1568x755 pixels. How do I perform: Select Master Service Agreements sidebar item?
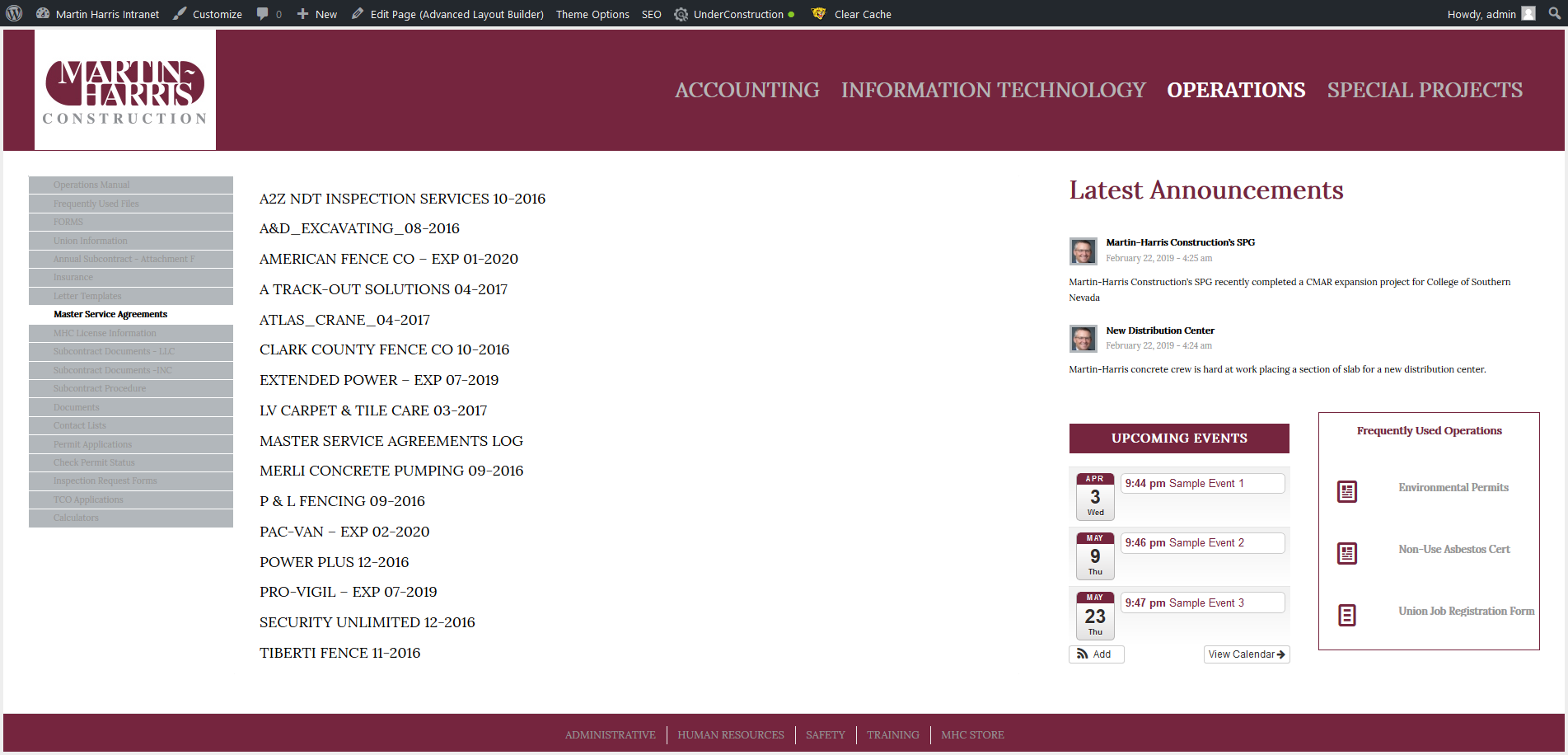pos(131,314)
